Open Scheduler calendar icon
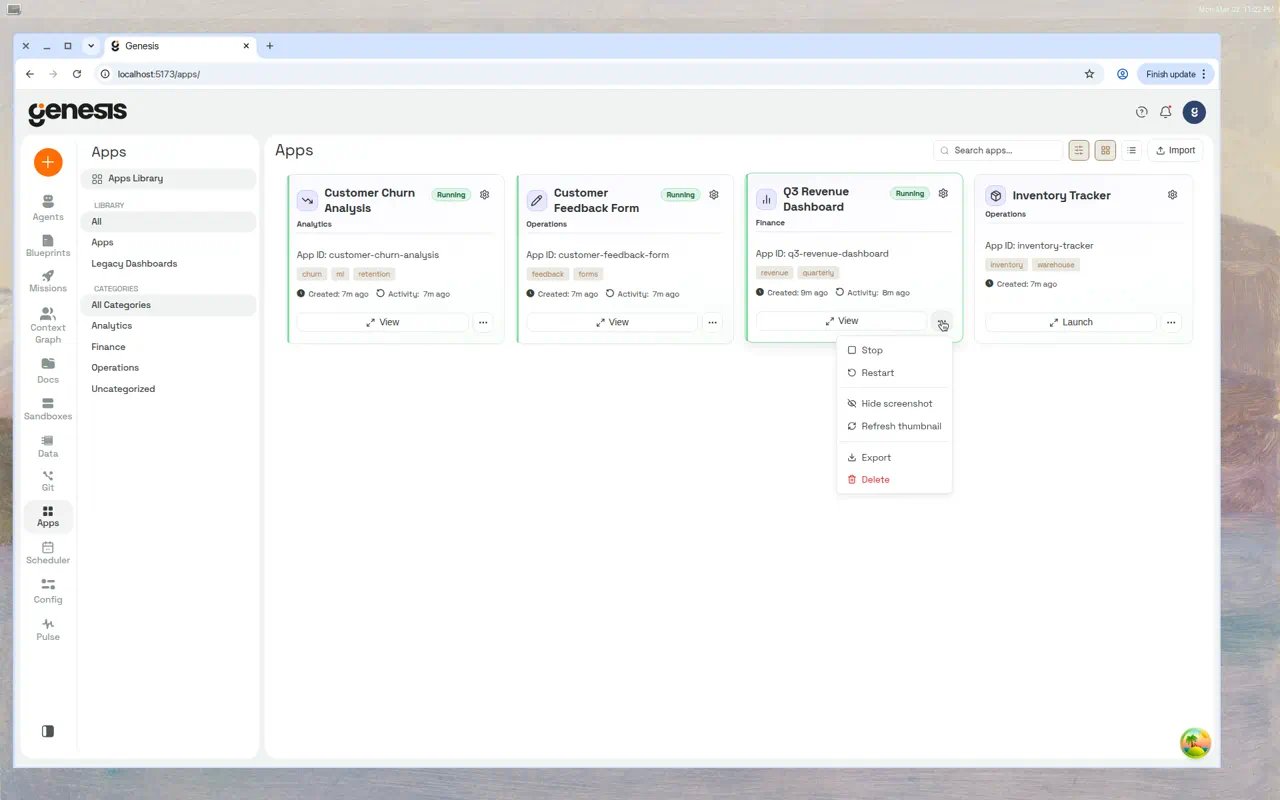The height and width of the screenshot is (800, 1280). tap(48, 553)
